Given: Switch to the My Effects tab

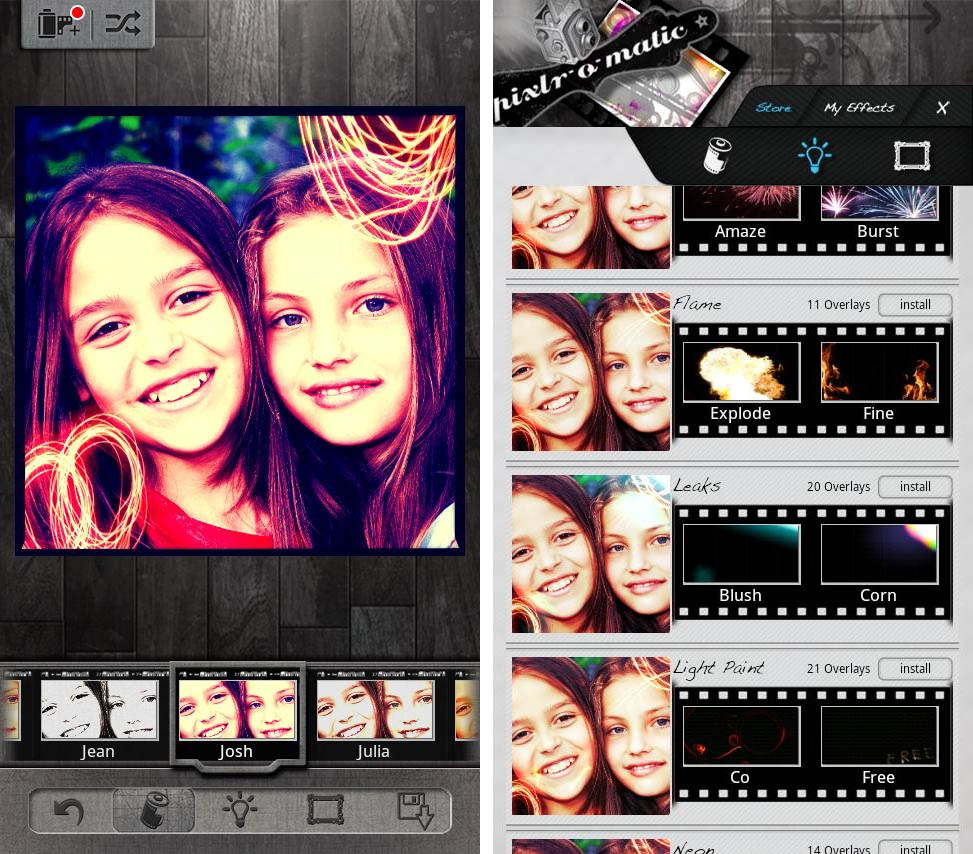Looking at the screenshot, I should pyautogui.click(x=859, y=108).
